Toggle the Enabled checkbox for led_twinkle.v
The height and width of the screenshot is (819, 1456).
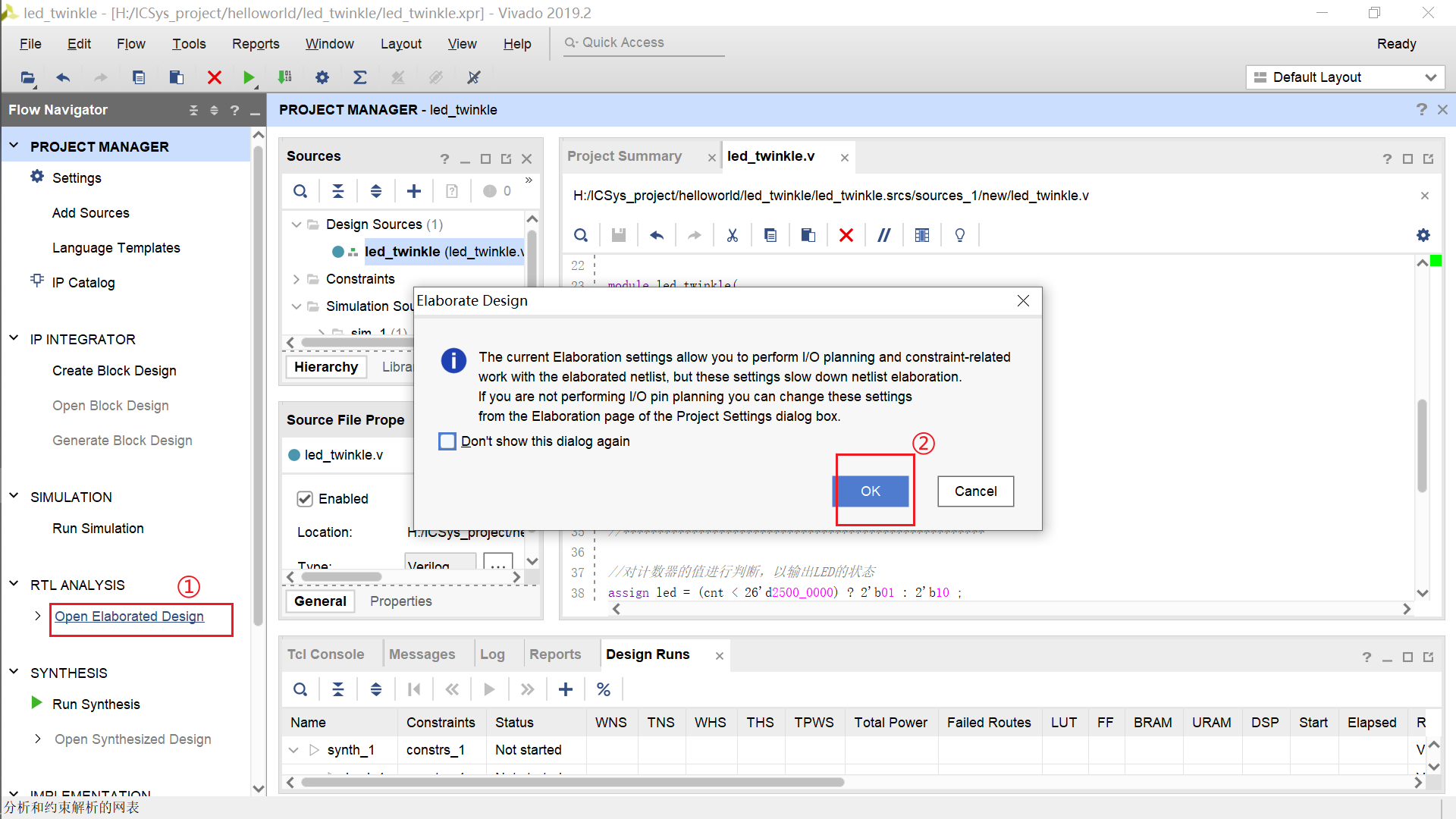[305, 499]
